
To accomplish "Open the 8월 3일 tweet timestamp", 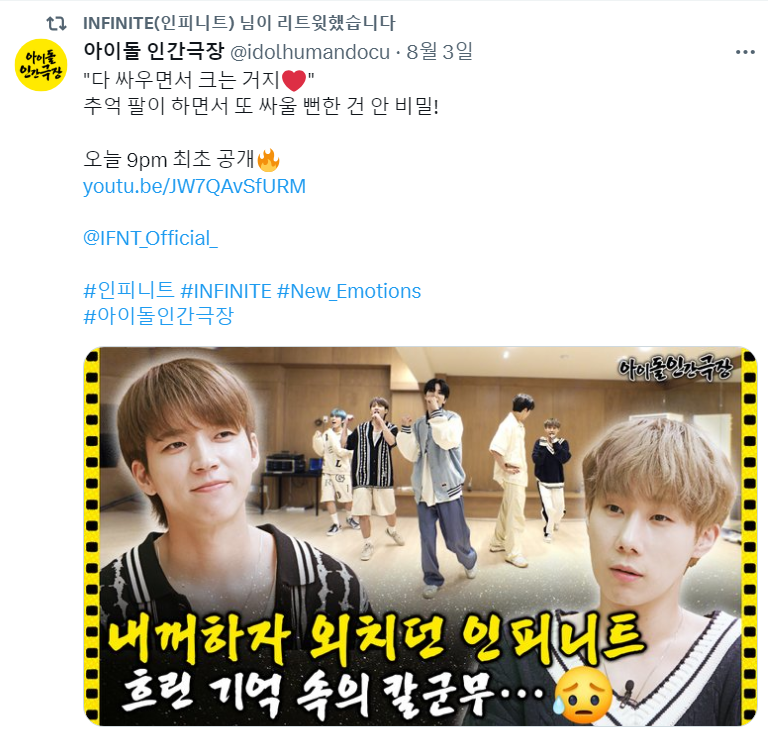I will pyautogui.click(x=439, y=51).
